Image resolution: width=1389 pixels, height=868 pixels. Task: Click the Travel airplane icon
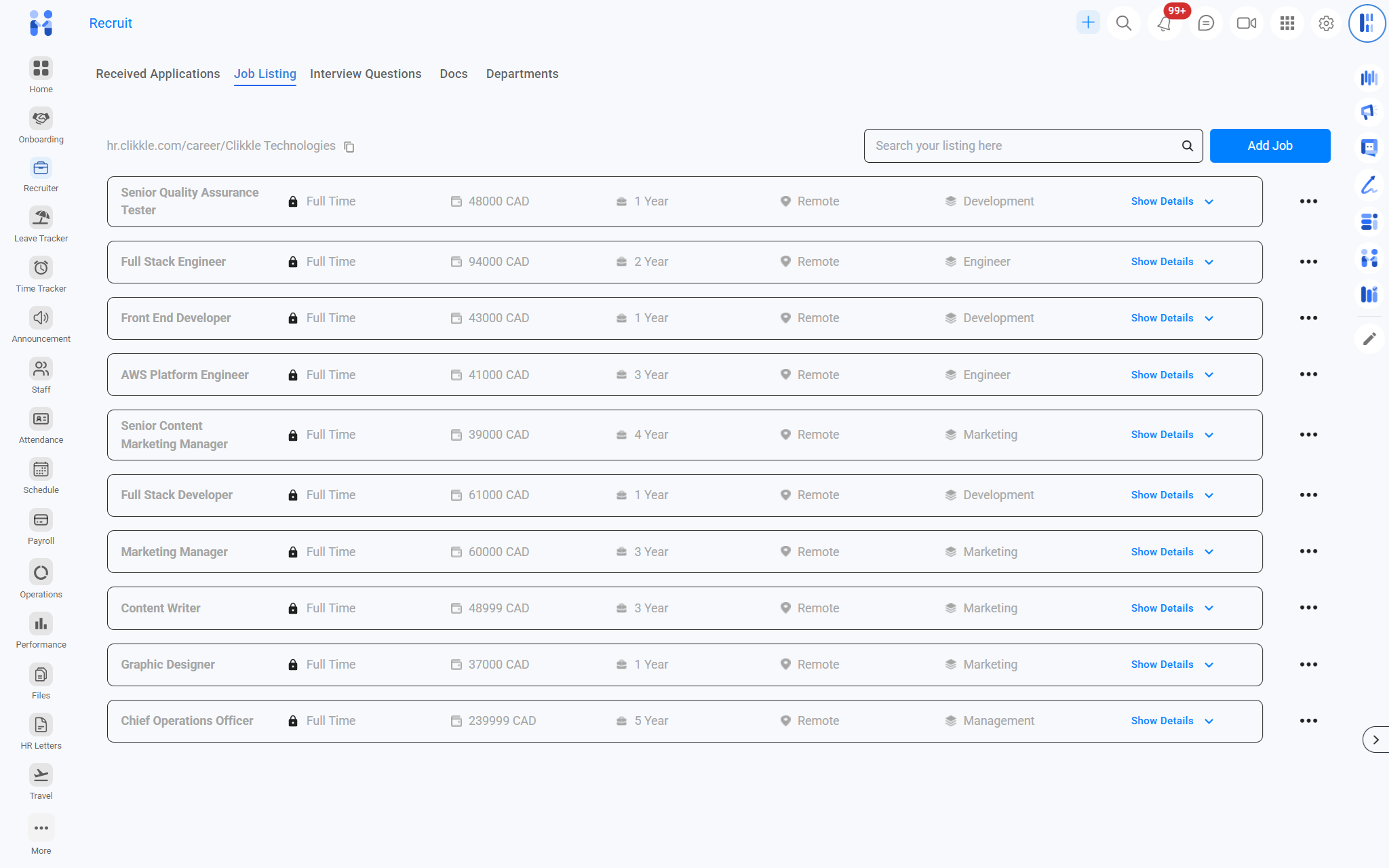point(41,775)
